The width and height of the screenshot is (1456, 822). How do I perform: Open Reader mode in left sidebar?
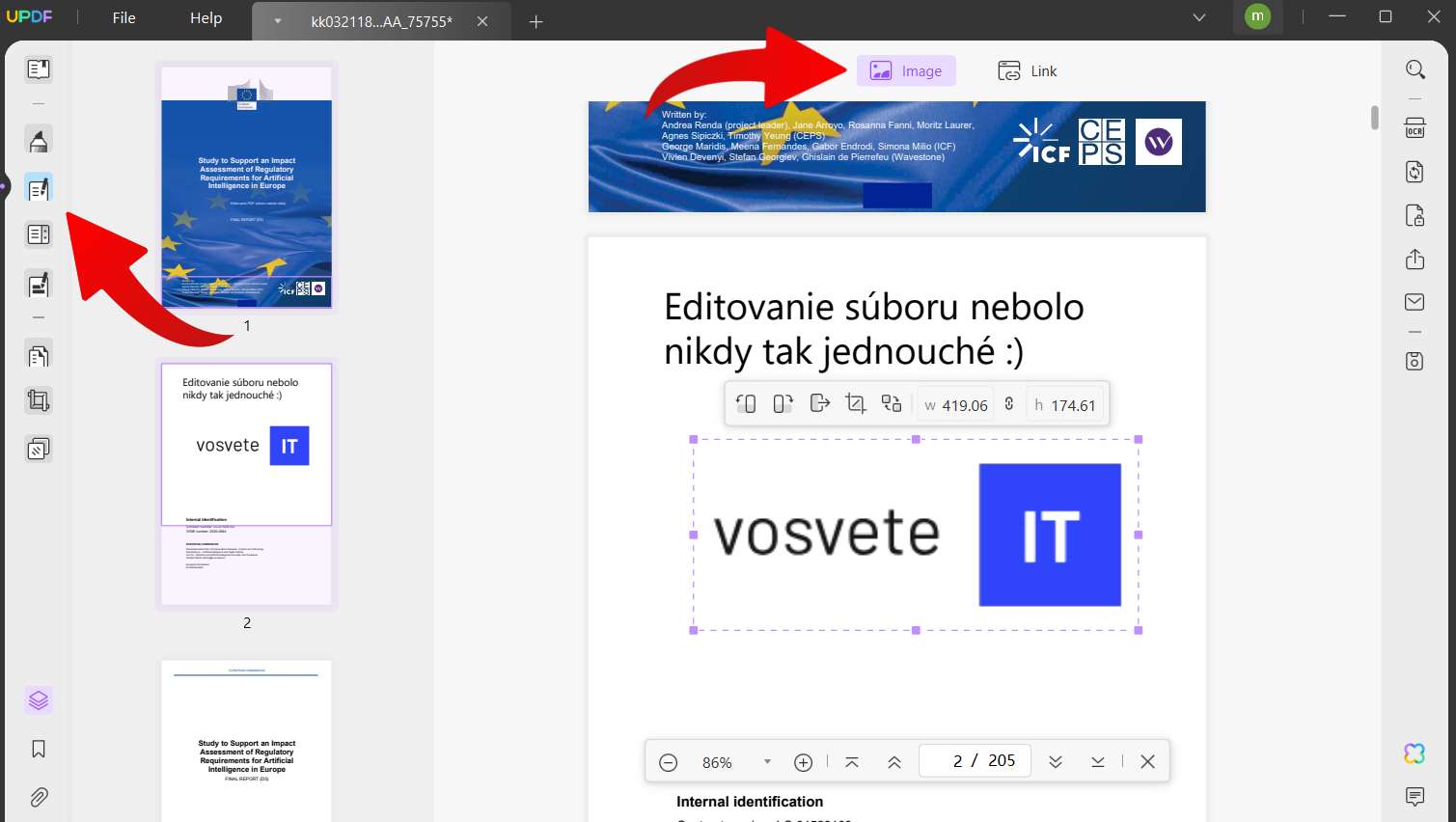[39, 69]
